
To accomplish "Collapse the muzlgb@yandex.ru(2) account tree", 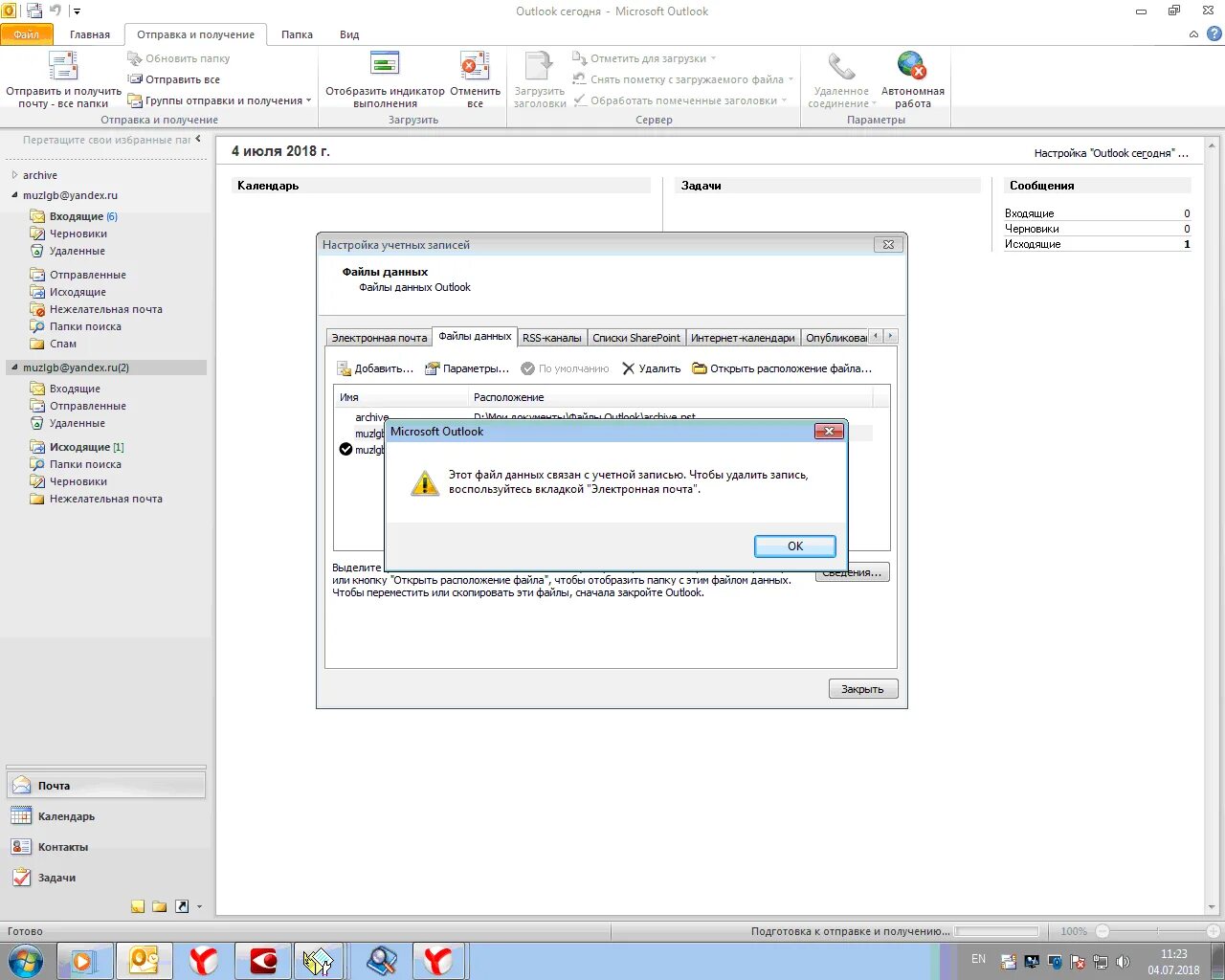I will 14,367.
